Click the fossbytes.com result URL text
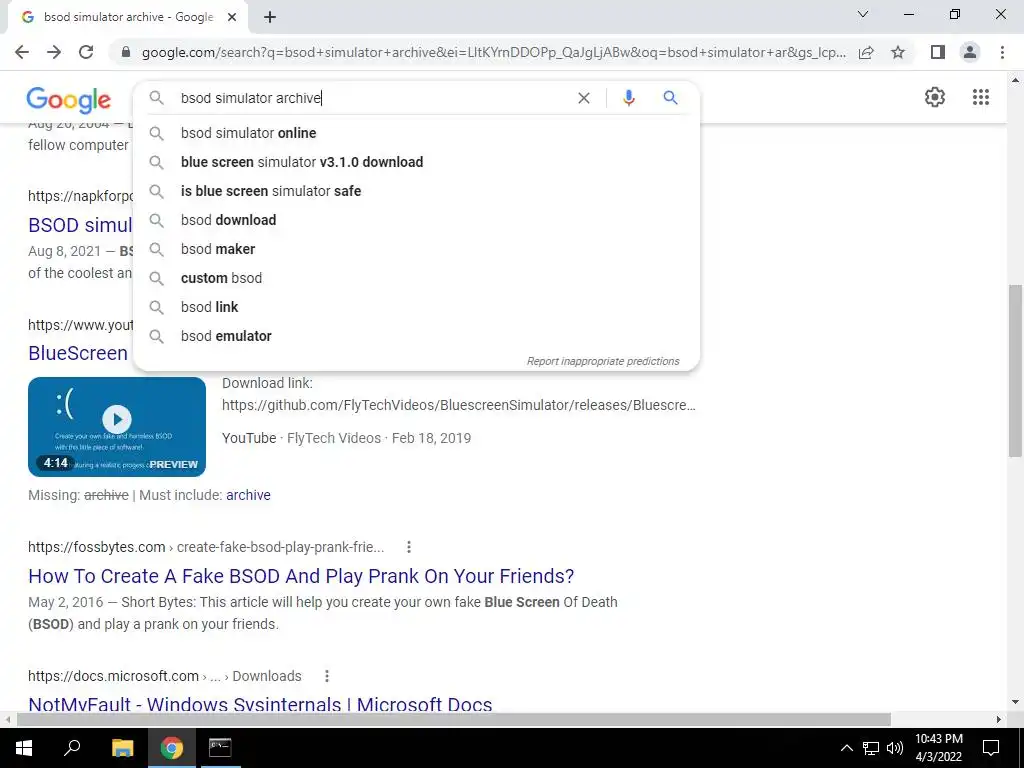1024x768 pixels. pos(206,547)
